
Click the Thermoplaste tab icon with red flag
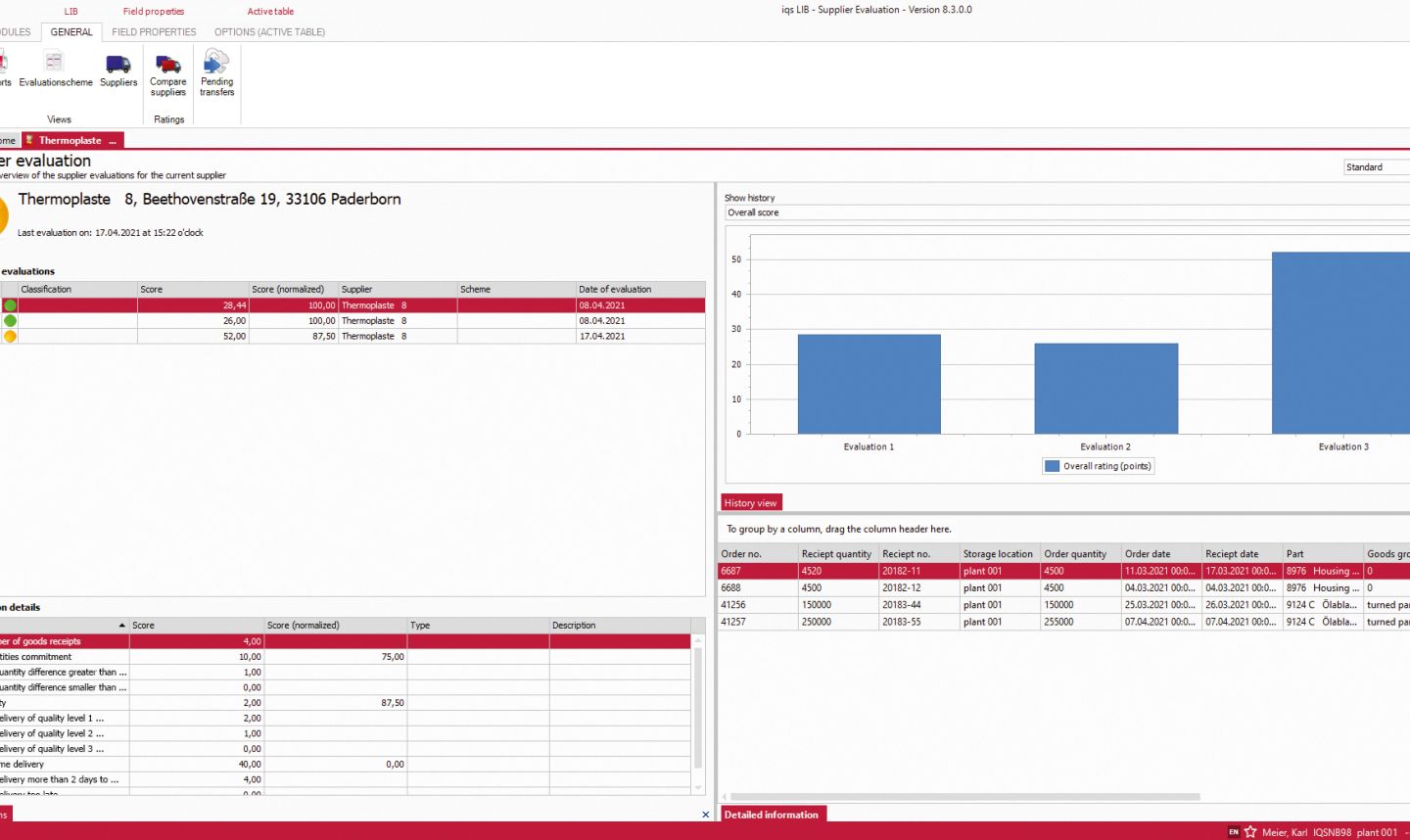click(x=28, y=139)
